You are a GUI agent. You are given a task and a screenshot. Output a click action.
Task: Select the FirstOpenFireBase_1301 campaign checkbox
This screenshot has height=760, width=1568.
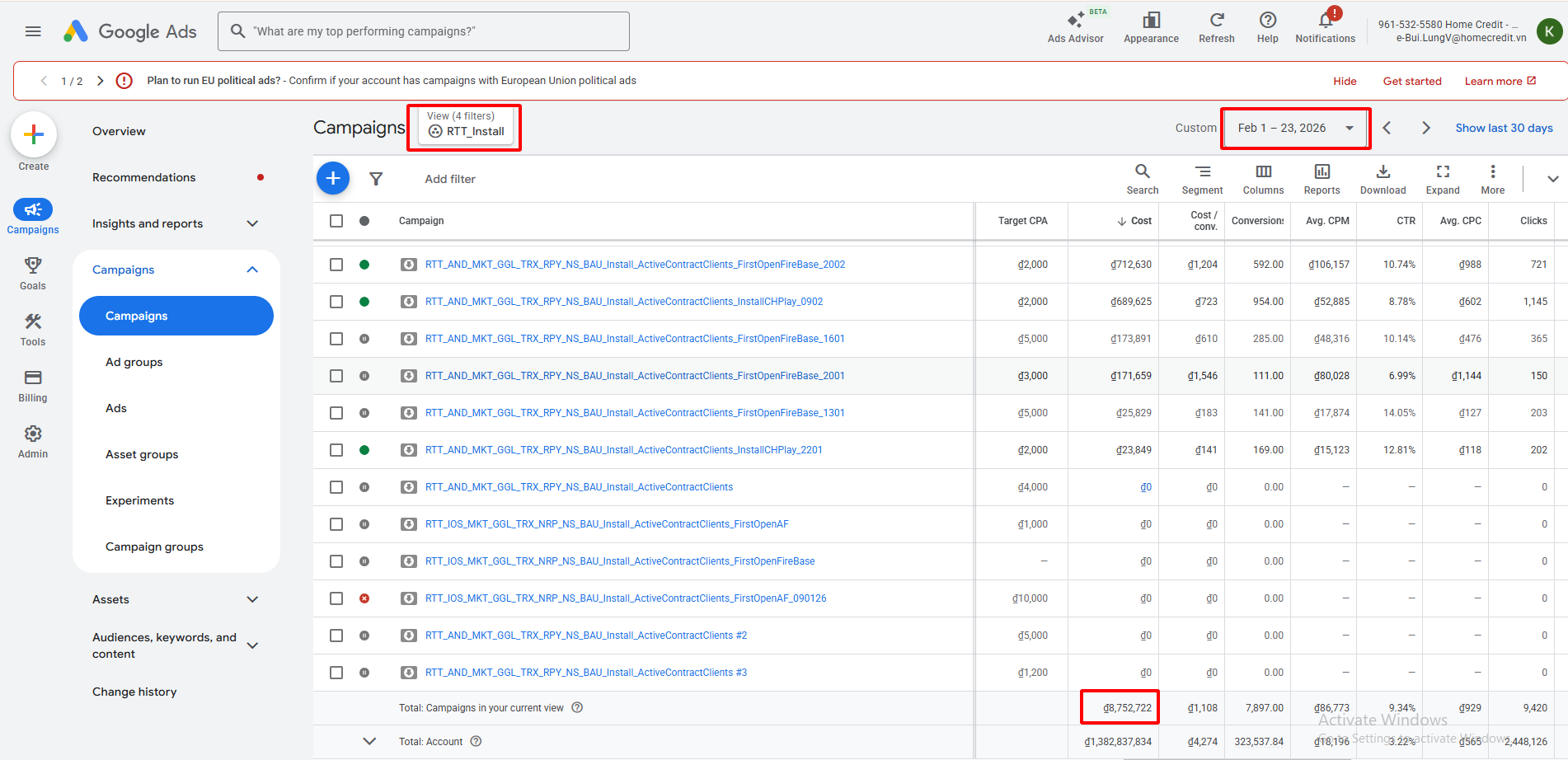coord(336,413)
